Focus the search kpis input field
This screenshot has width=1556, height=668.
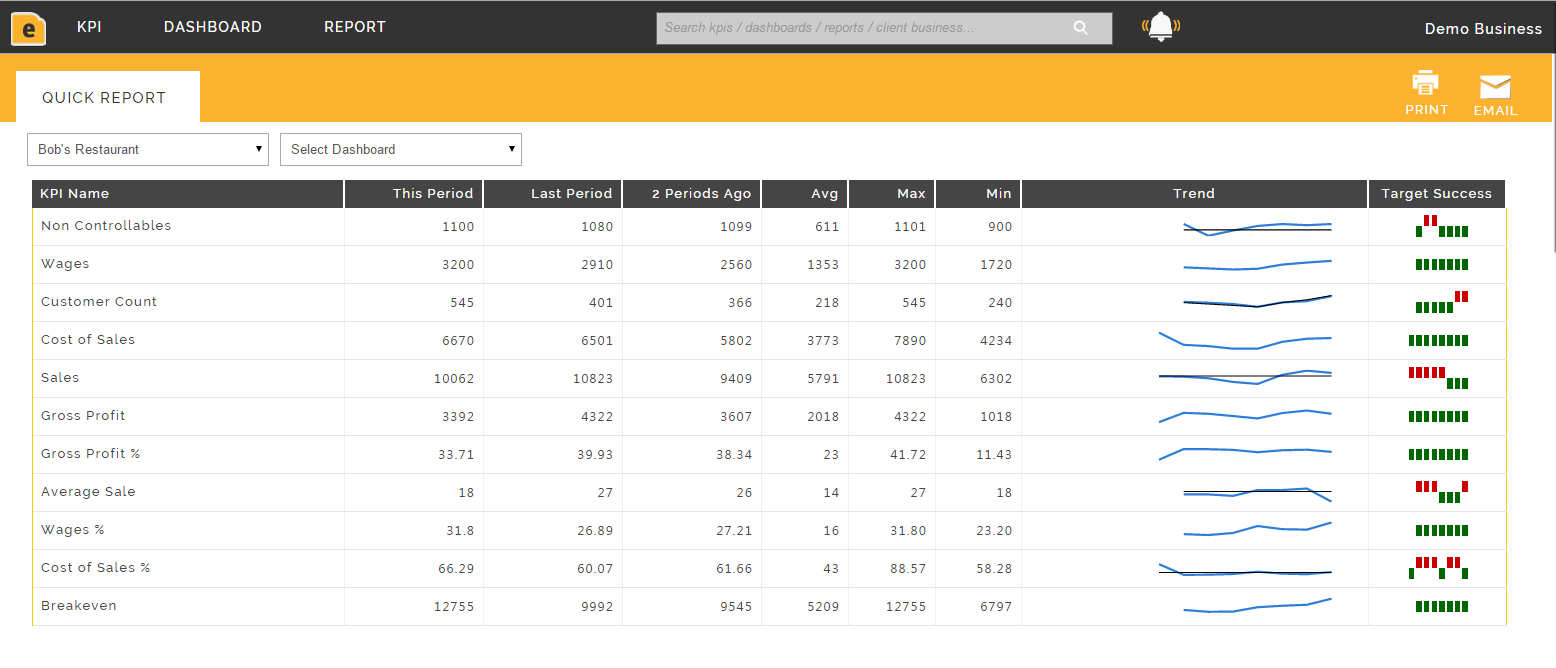860,28
